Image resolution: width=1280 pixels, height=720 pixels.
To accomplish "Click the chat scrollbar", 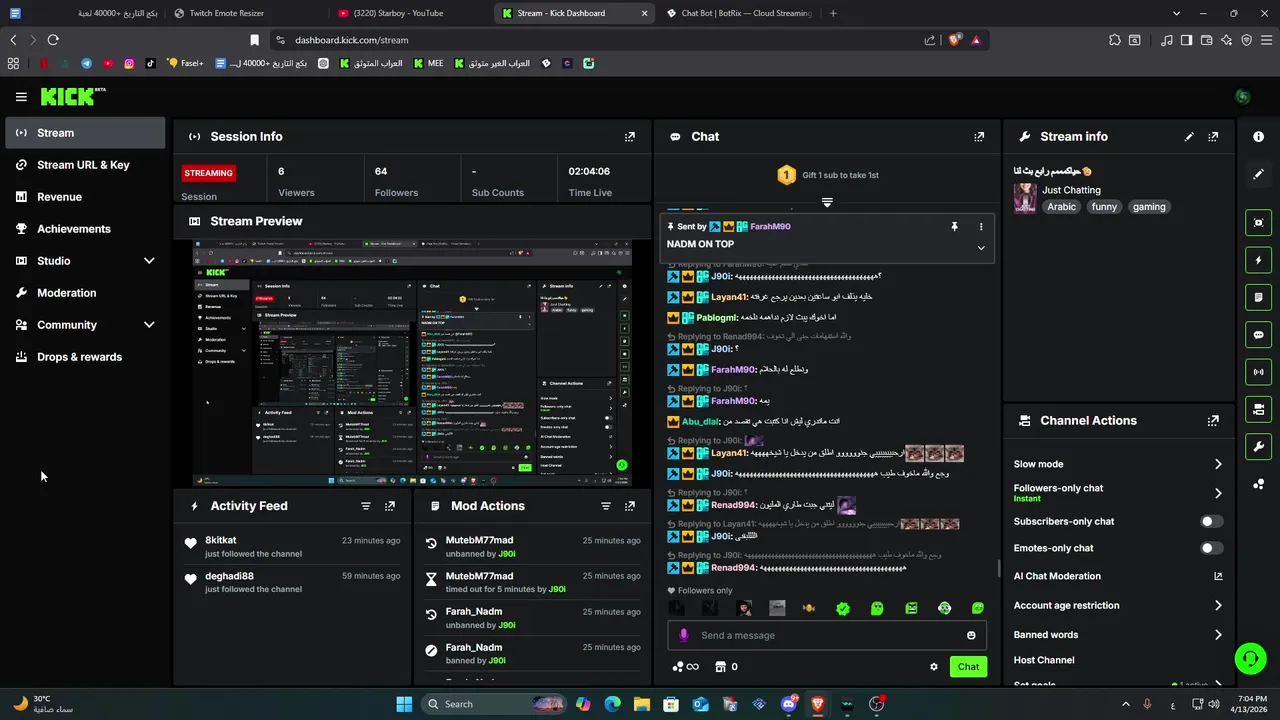I will [998, 568].
